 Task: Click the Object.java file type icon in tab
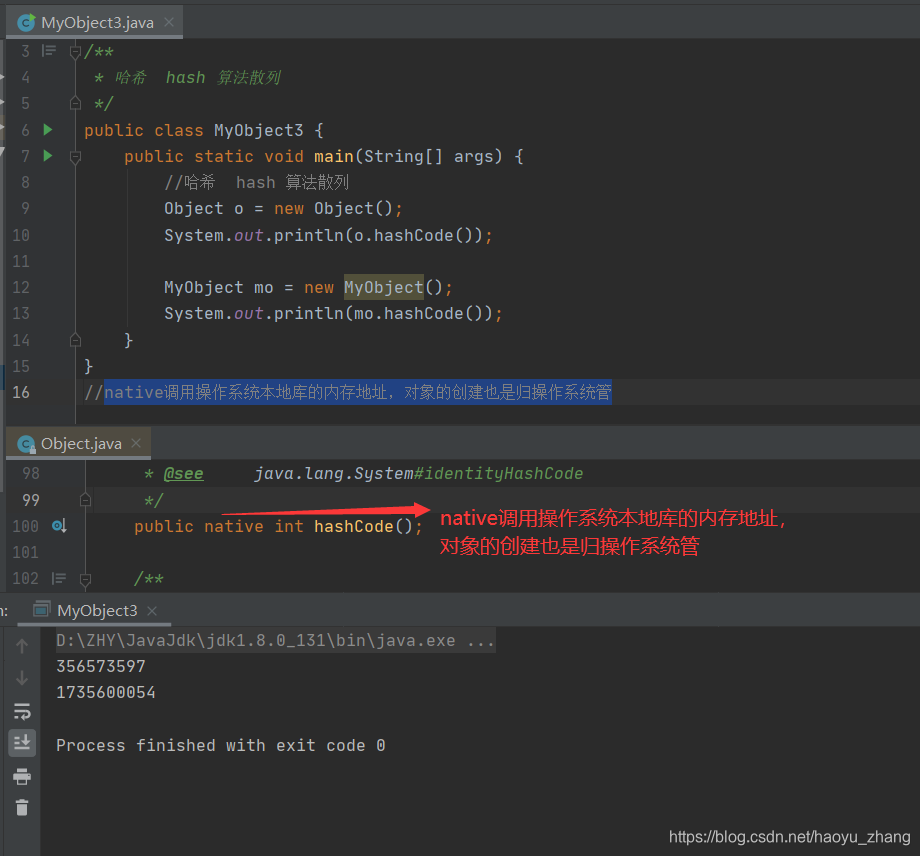click(26, 444)
